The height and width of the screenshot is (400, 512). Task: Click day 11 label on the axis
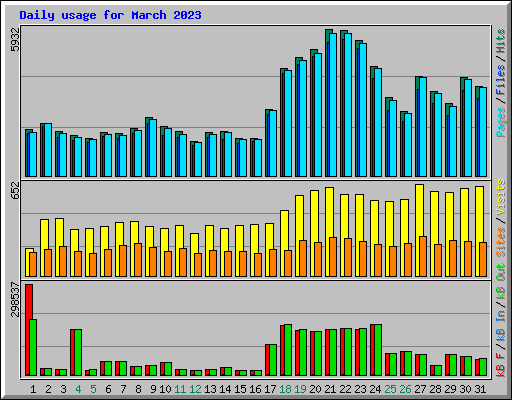click(x=180, y=389)
